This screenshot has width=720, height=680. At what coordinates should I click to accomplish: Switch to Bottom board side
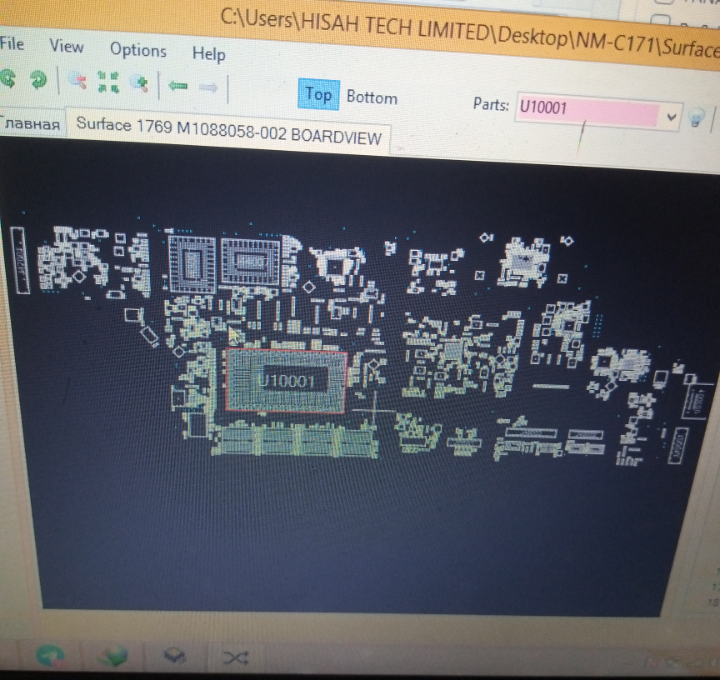click(372, 97)
